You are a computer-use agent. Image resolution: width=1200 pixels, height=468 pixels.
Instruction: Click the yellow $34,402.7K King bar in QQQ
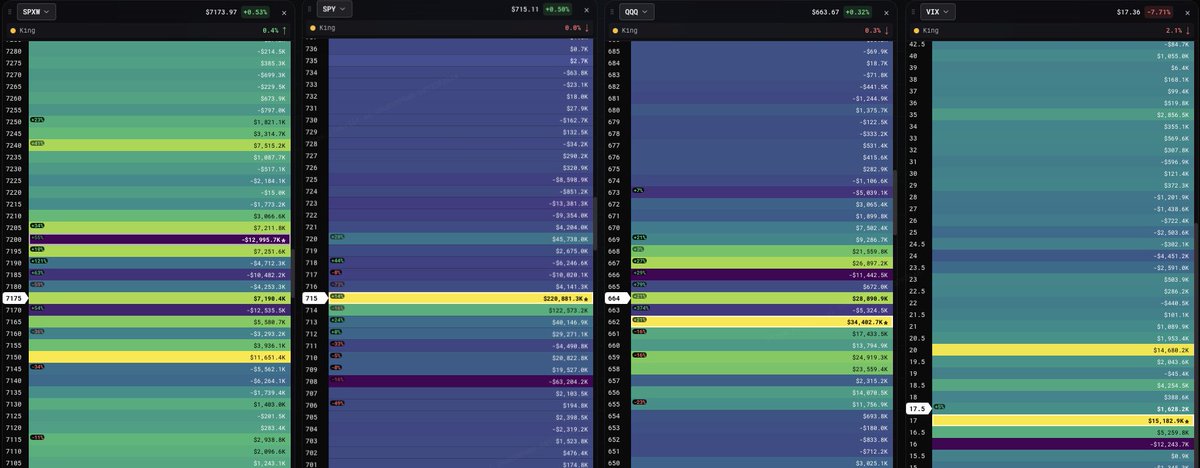pyautogui.click(x=762, y=322)
